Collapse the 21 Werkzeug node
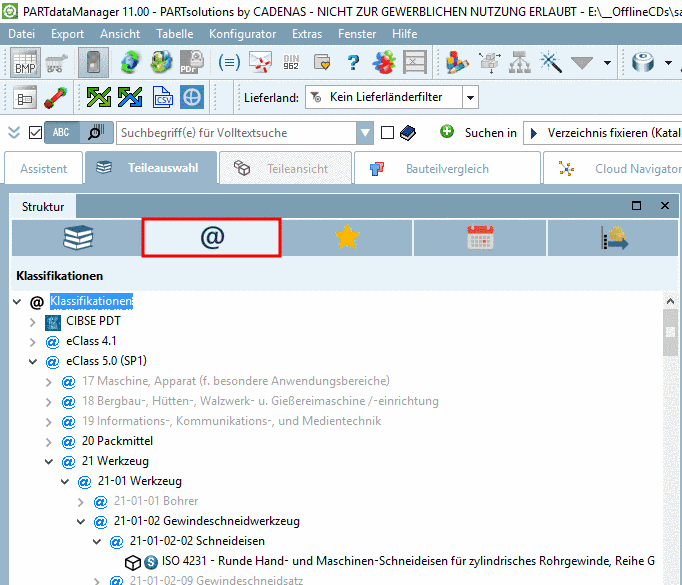 (x=49, y=461)
